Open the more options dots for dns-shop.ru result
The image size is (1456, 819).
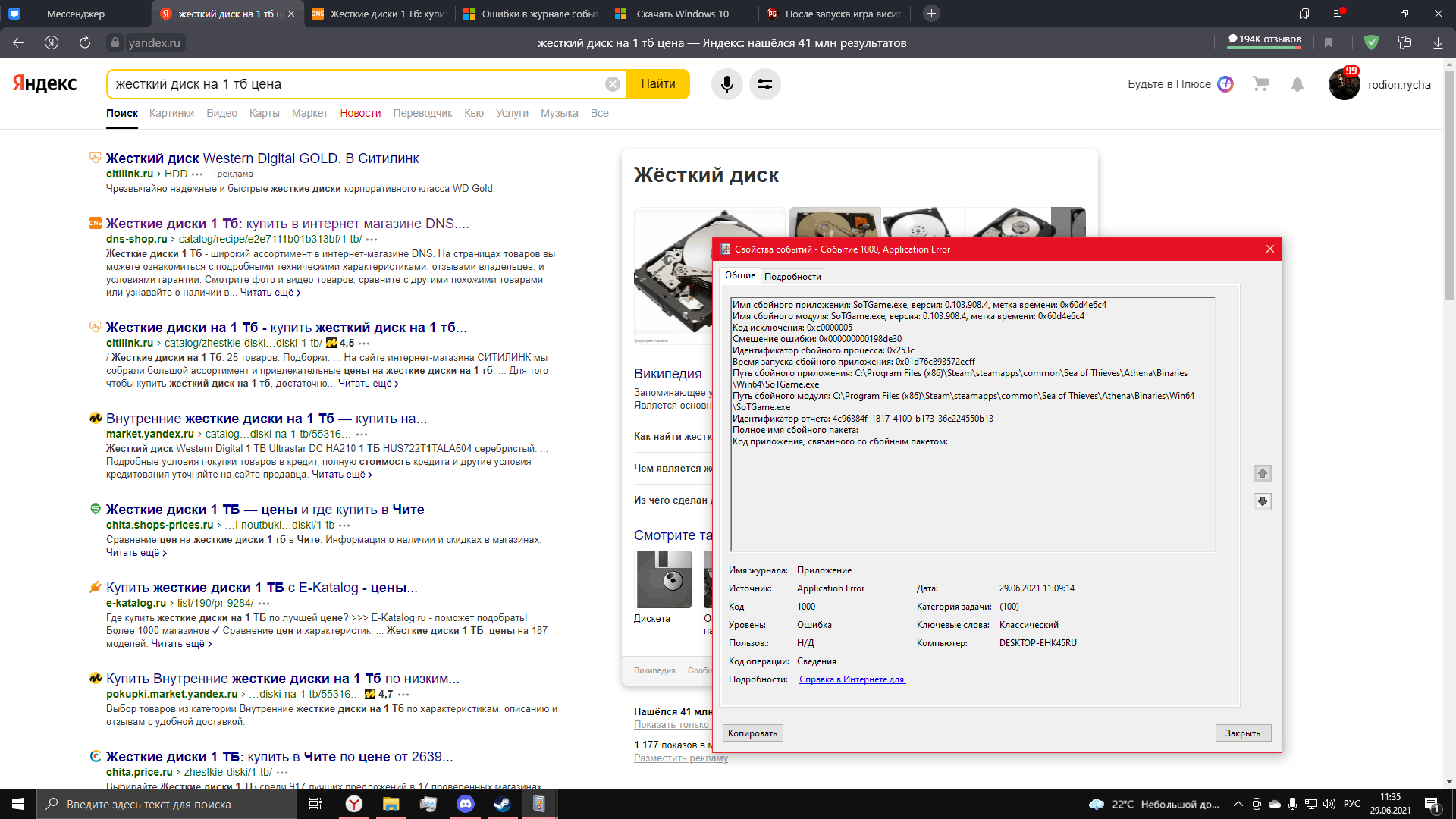[372, 240]
